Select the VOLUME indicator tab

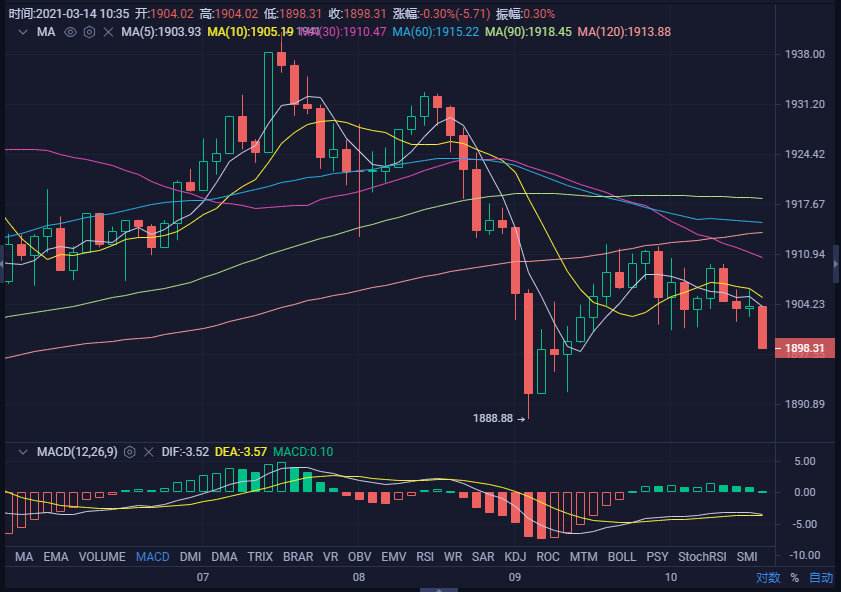(102, 557)
